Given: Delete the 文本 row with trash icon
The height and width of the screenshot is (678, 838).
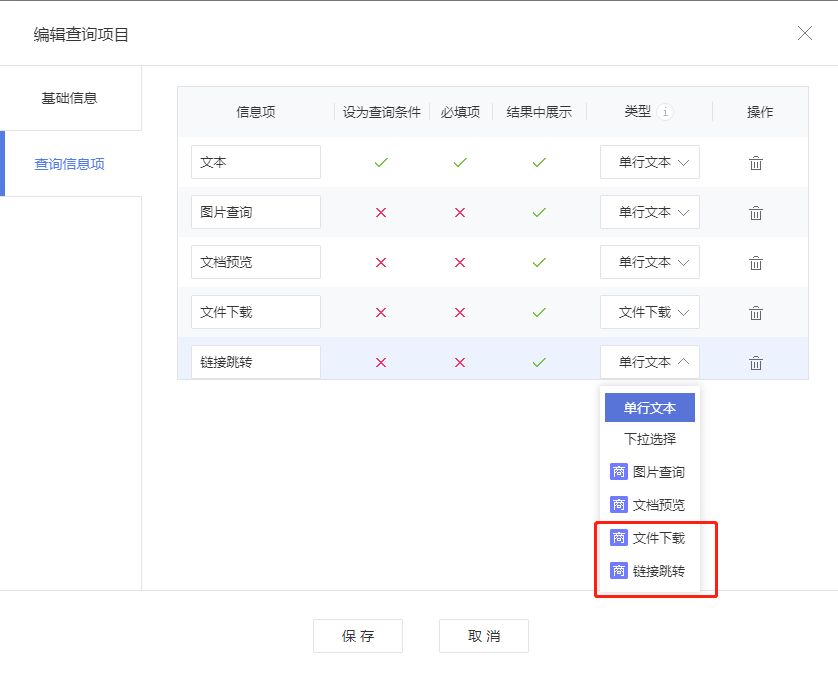Looking at the screenshot, I should click(756, 162).
